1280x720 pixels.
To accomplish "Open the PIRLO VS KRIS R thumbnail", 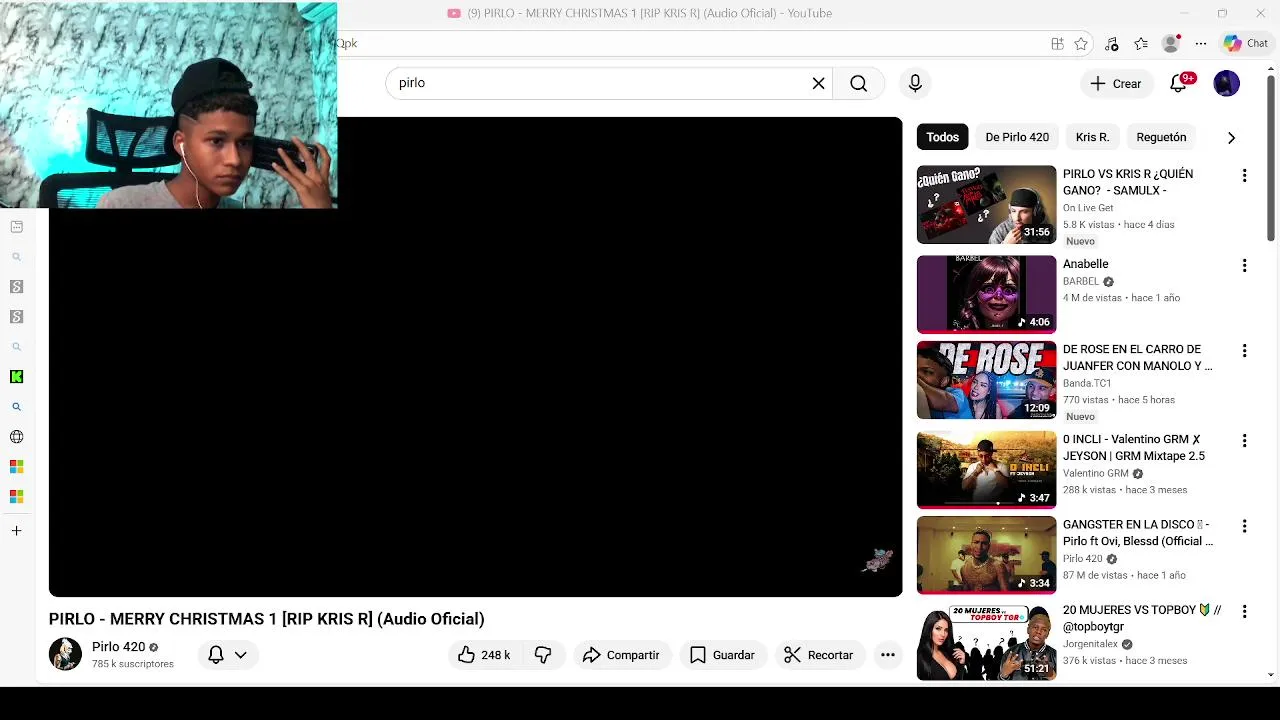I will (x=986, y=205).
